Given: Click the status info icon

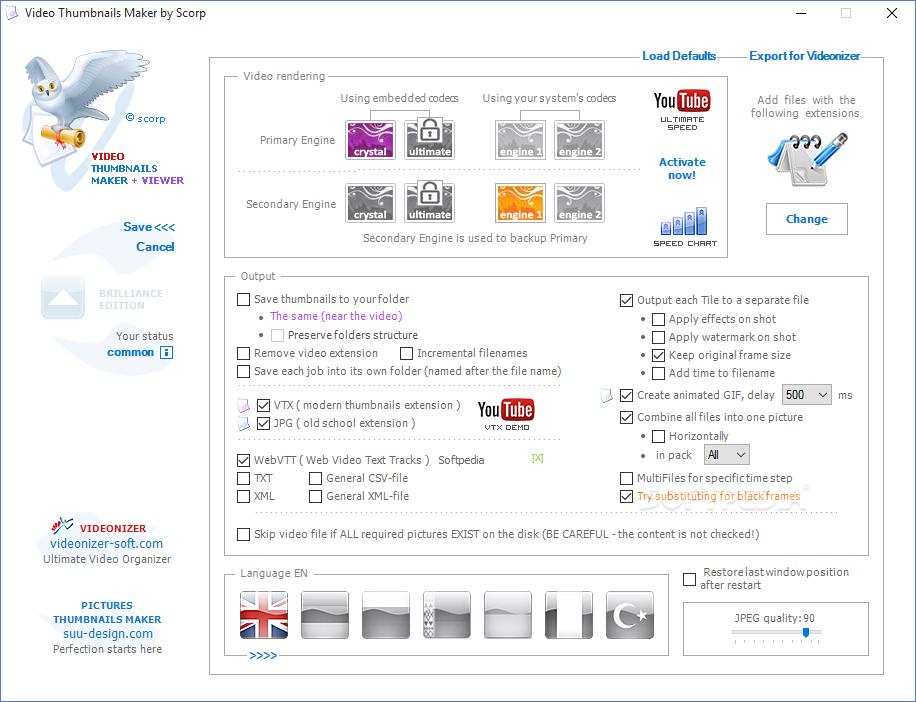Looking at the screenshot, I should pos(166,352).
